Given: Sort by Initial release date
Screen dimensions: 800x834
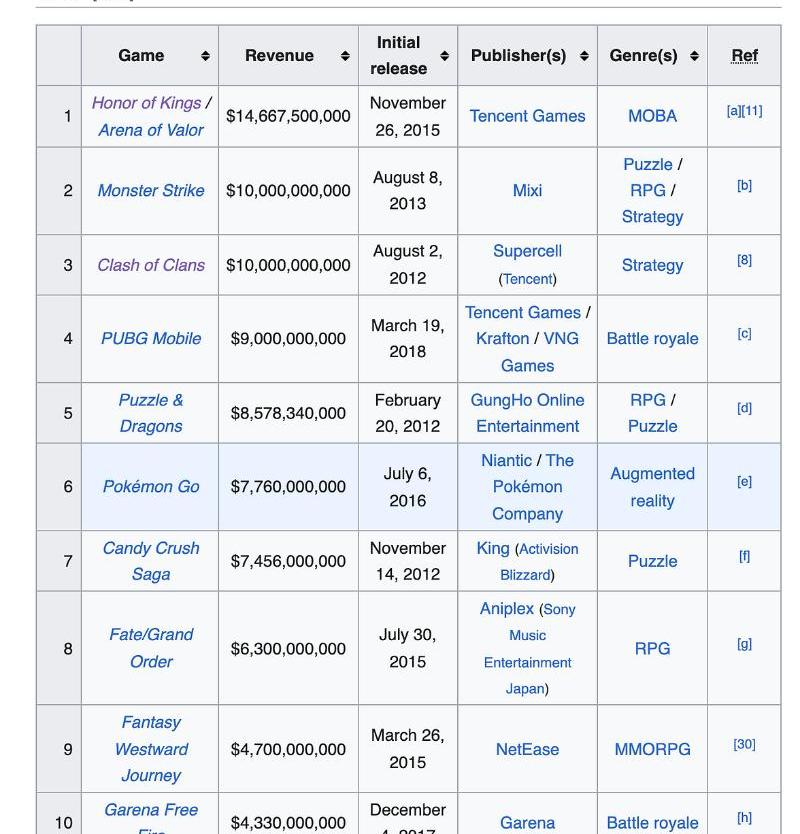Looking at the screenshot, I should [444, 56].
